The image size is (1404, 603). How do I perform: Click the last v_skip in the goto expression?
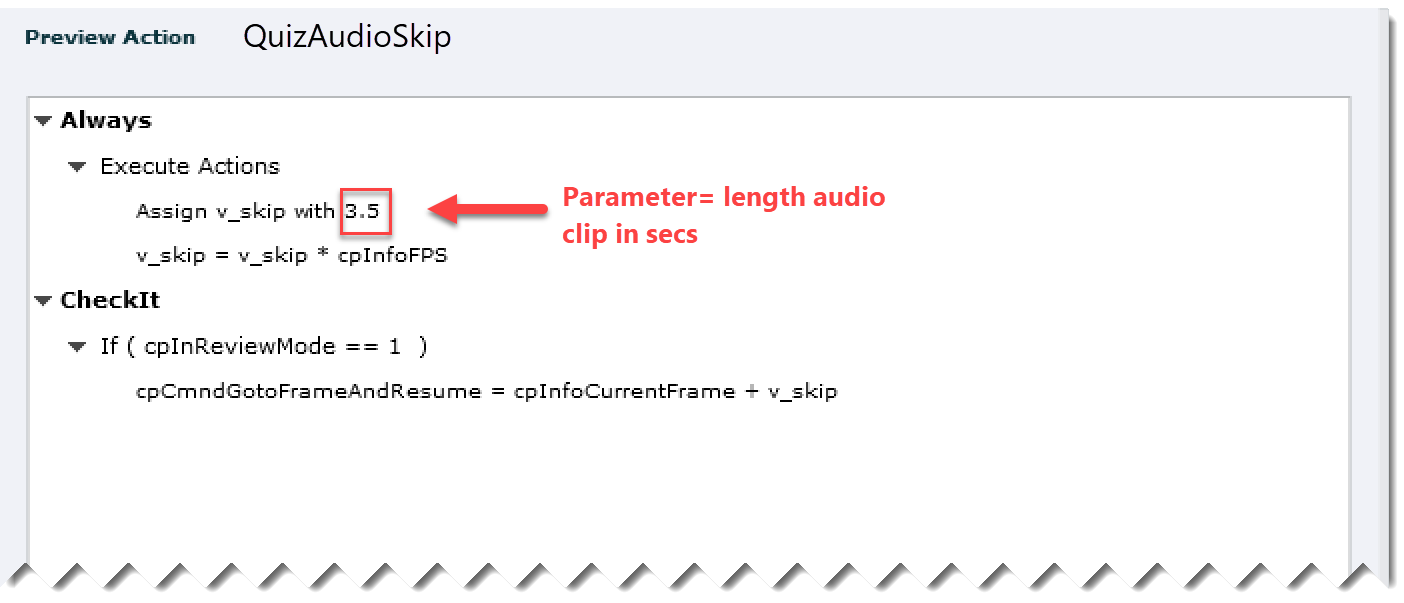802,392
